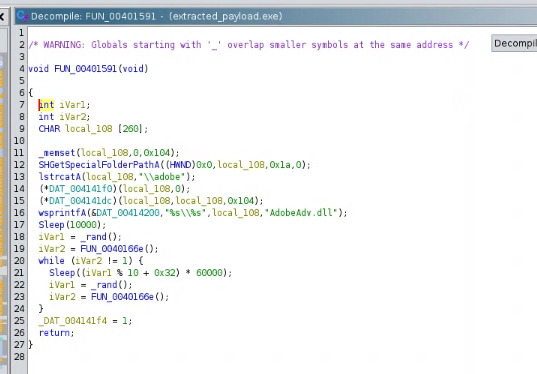This screenshot has height=374, width=537.
Task: Click the wsprintfA call on line 16
Action: click(62, 213)
